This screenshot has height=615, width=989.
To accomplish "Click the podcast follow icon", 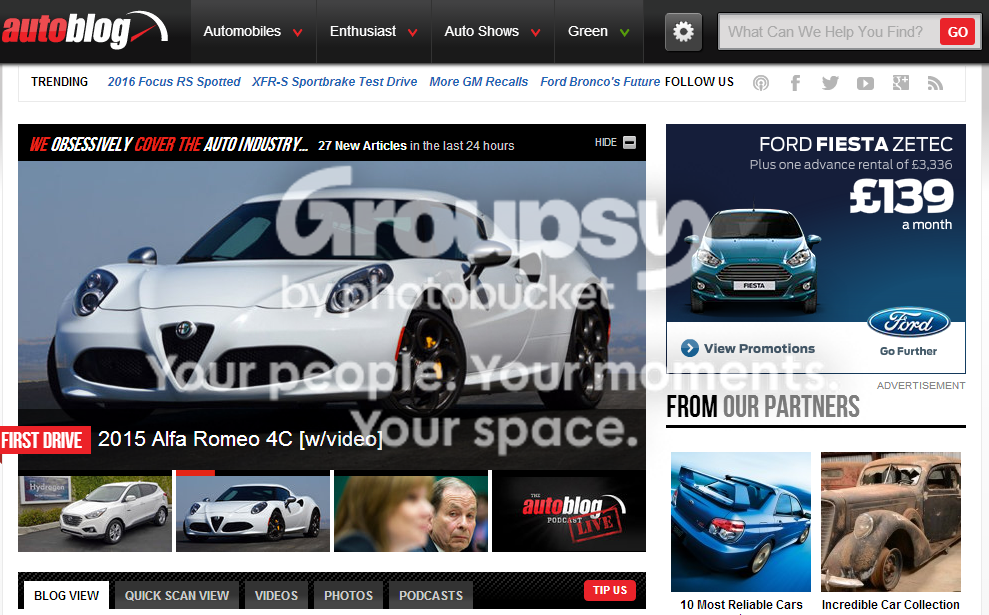I will (761, 83).
